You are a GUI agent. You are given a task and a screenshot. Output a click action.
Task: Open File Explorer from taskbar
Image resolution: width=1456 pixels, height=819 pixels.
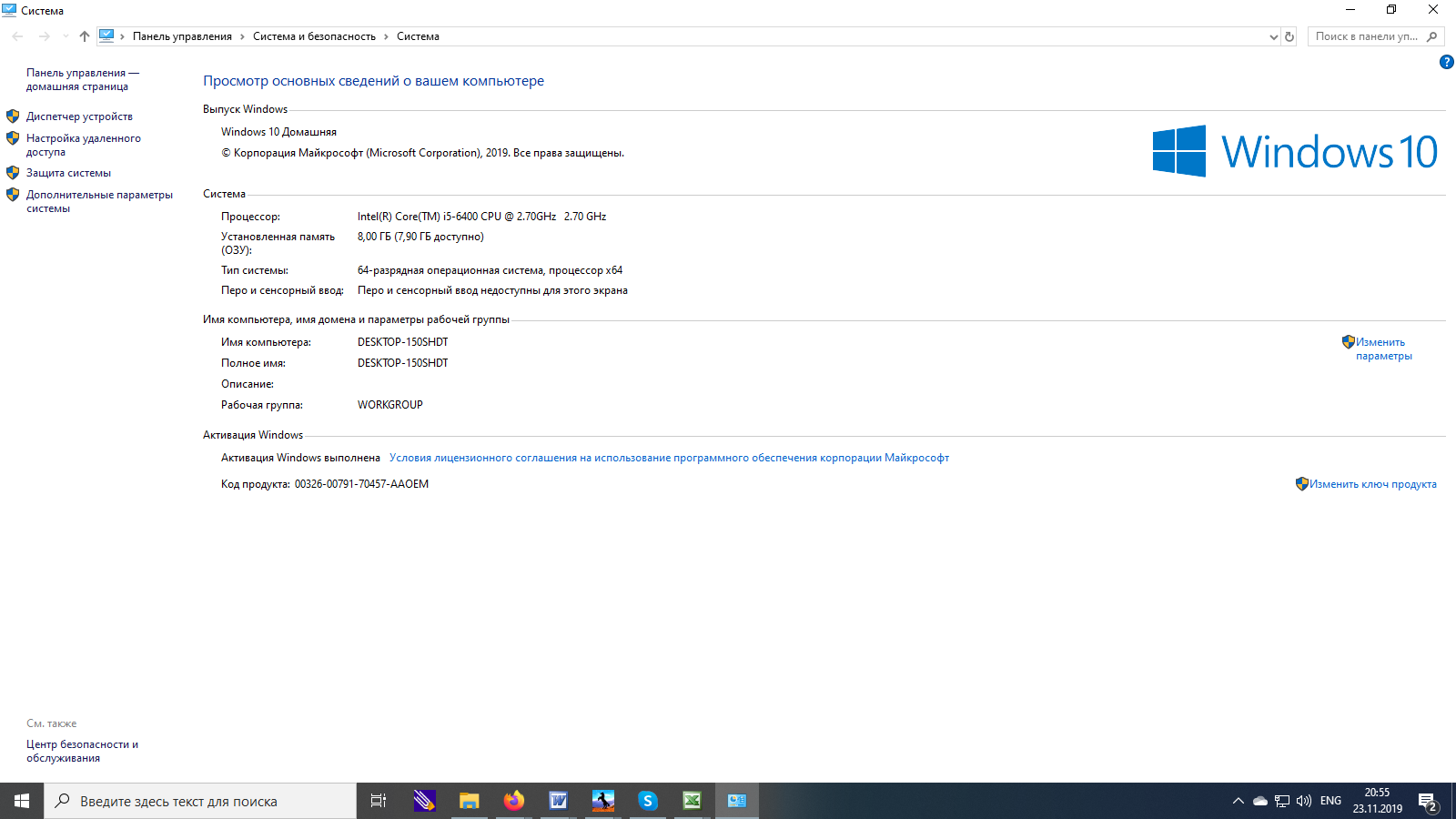pyautogui.click(x=469, y=801)
